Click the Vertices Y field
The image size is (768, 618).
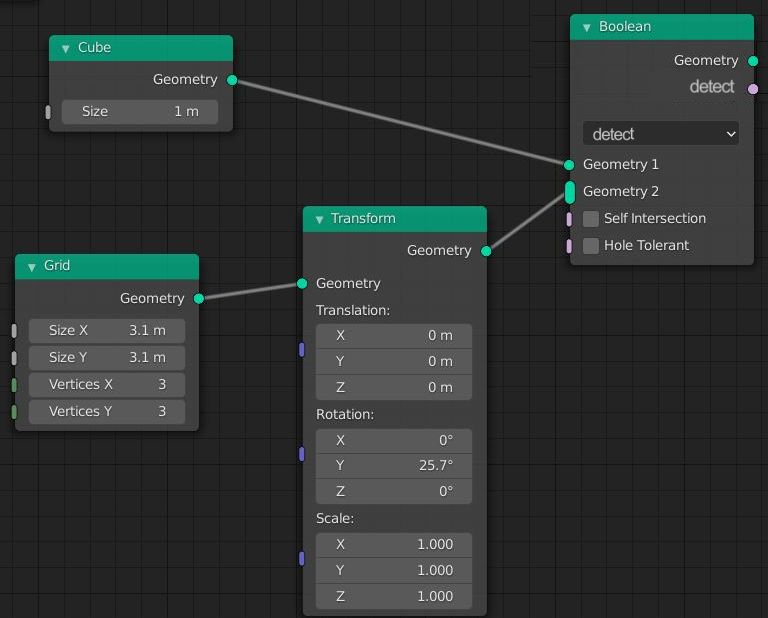coord(107,411)
